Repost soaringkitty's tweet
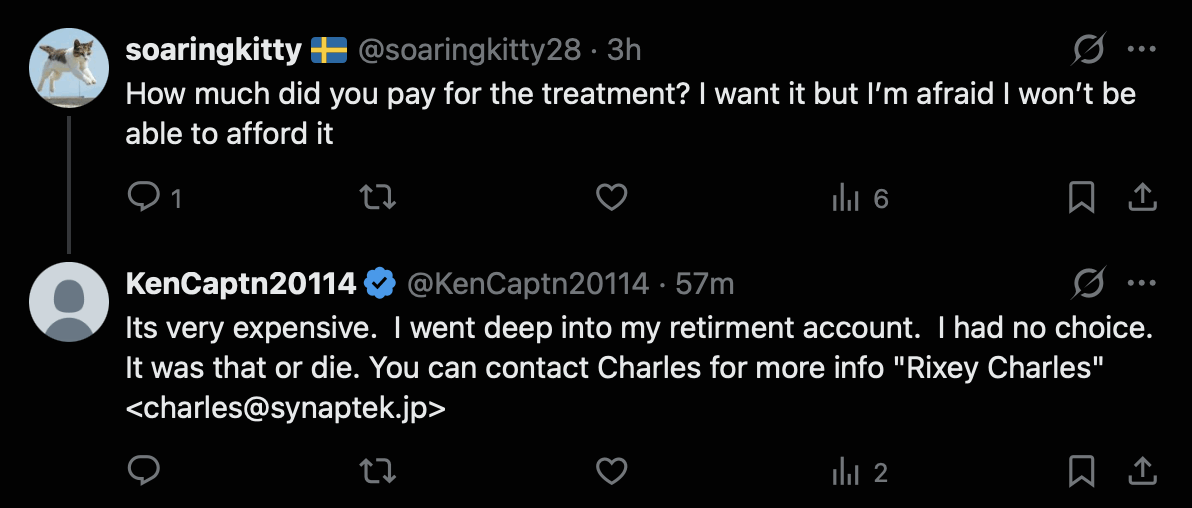The height and width of the screenshot is (508, 1192). pos(378,199)
